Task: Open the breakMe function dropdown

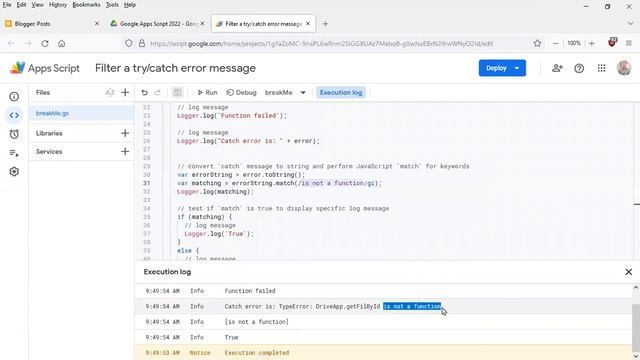Action: click(x=285, y=93)
